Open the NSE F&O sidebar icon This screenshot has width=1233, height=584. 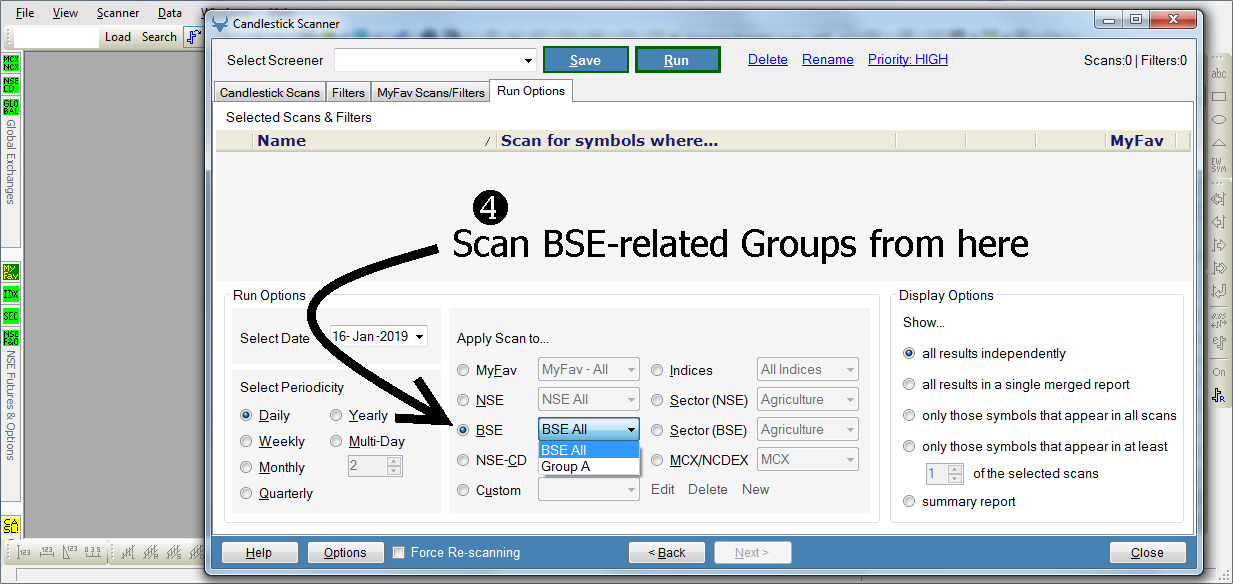point(11,338)
